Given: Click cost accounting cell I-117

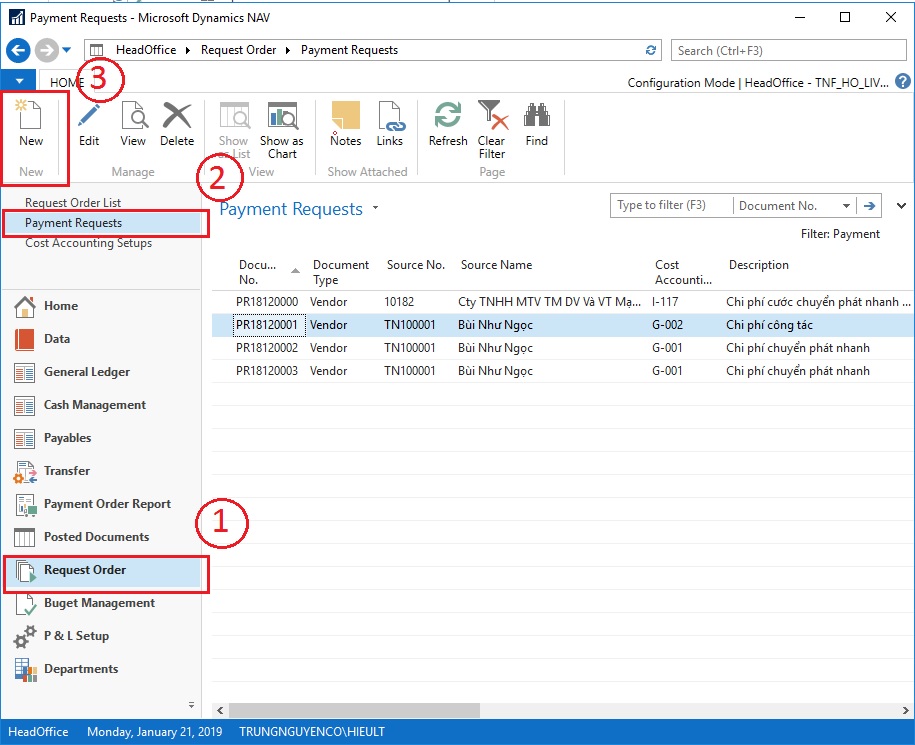Looking at the screenshot, I should click(x=665, y=302).
